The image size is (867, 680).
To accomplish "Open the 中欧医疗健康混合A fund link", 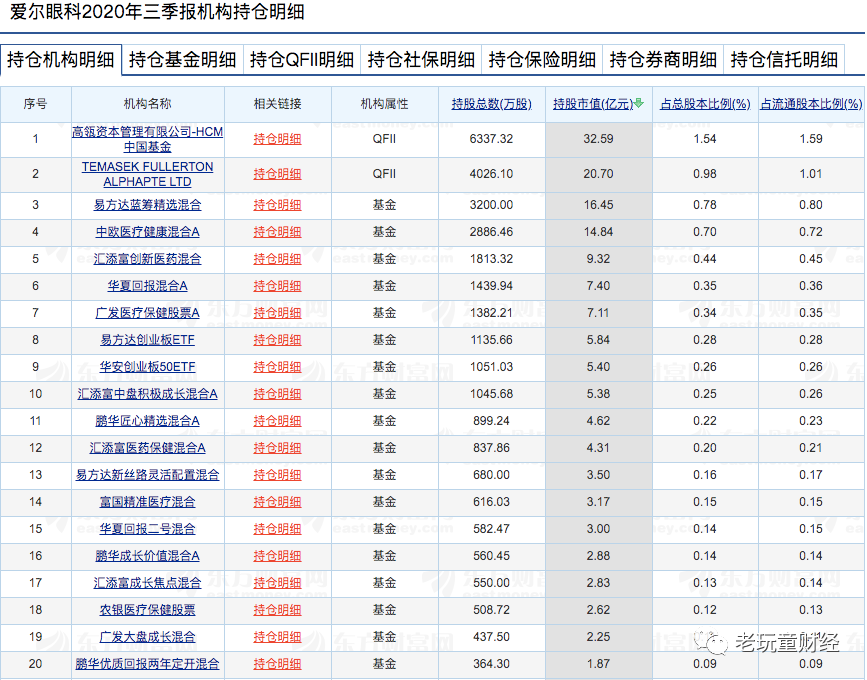I will [x=148, y=232].
